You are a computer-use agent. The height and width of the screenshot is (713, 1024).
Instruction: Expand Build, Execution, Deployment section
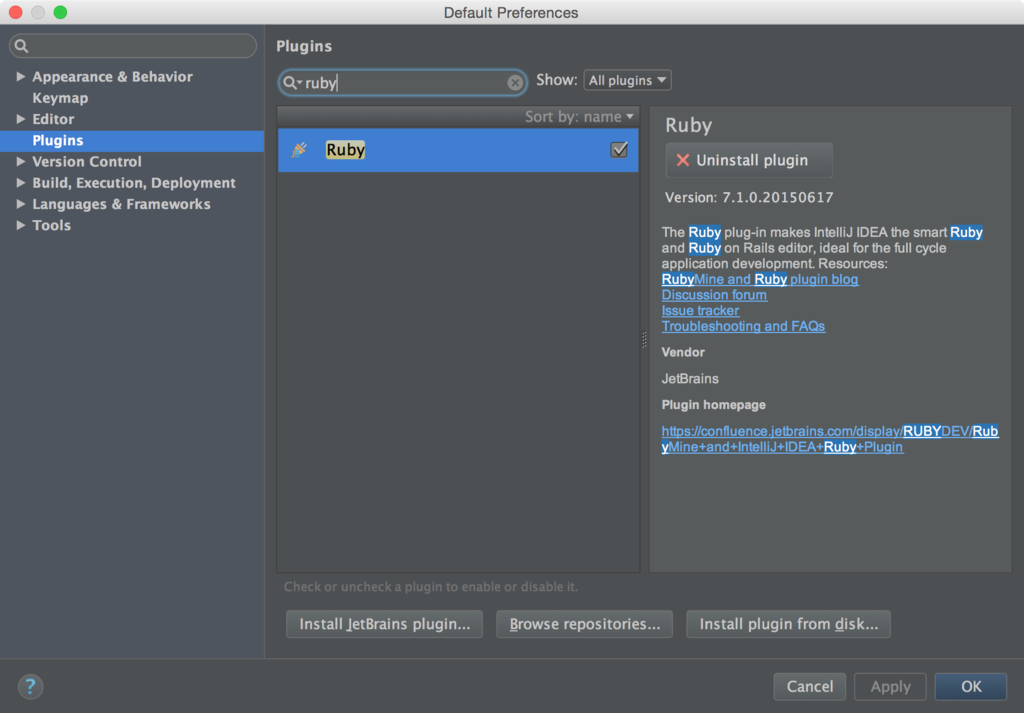point(20,183)
